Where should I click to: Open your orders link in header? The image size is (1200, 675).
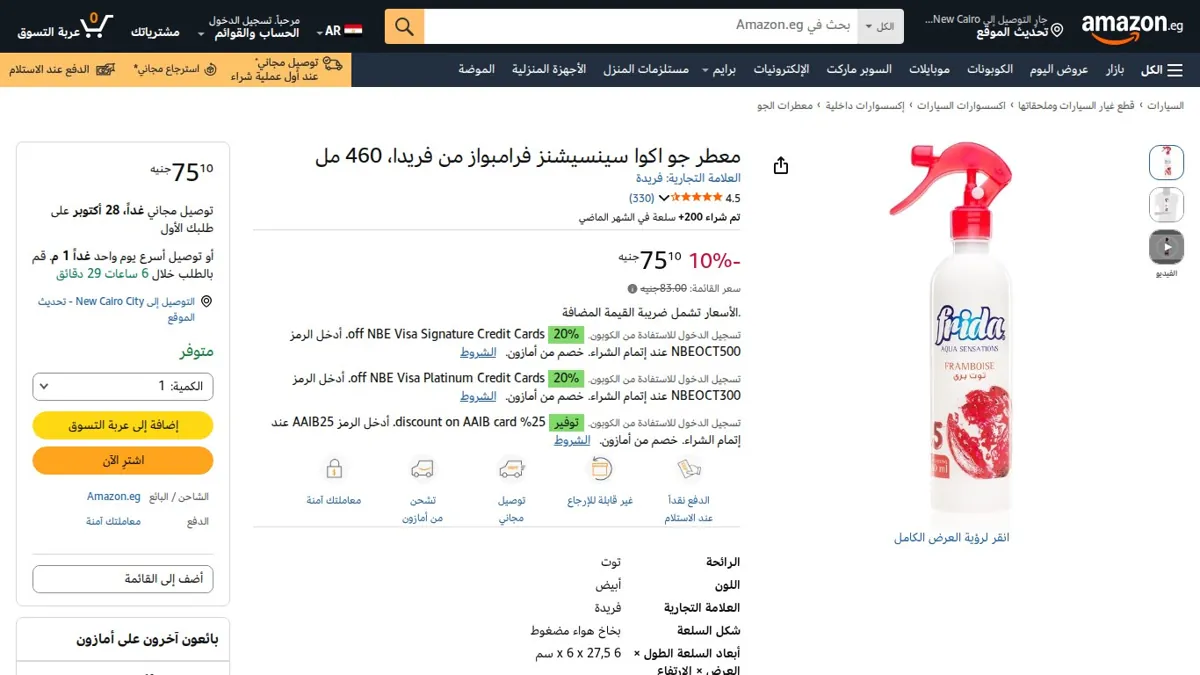pos(155,32)
